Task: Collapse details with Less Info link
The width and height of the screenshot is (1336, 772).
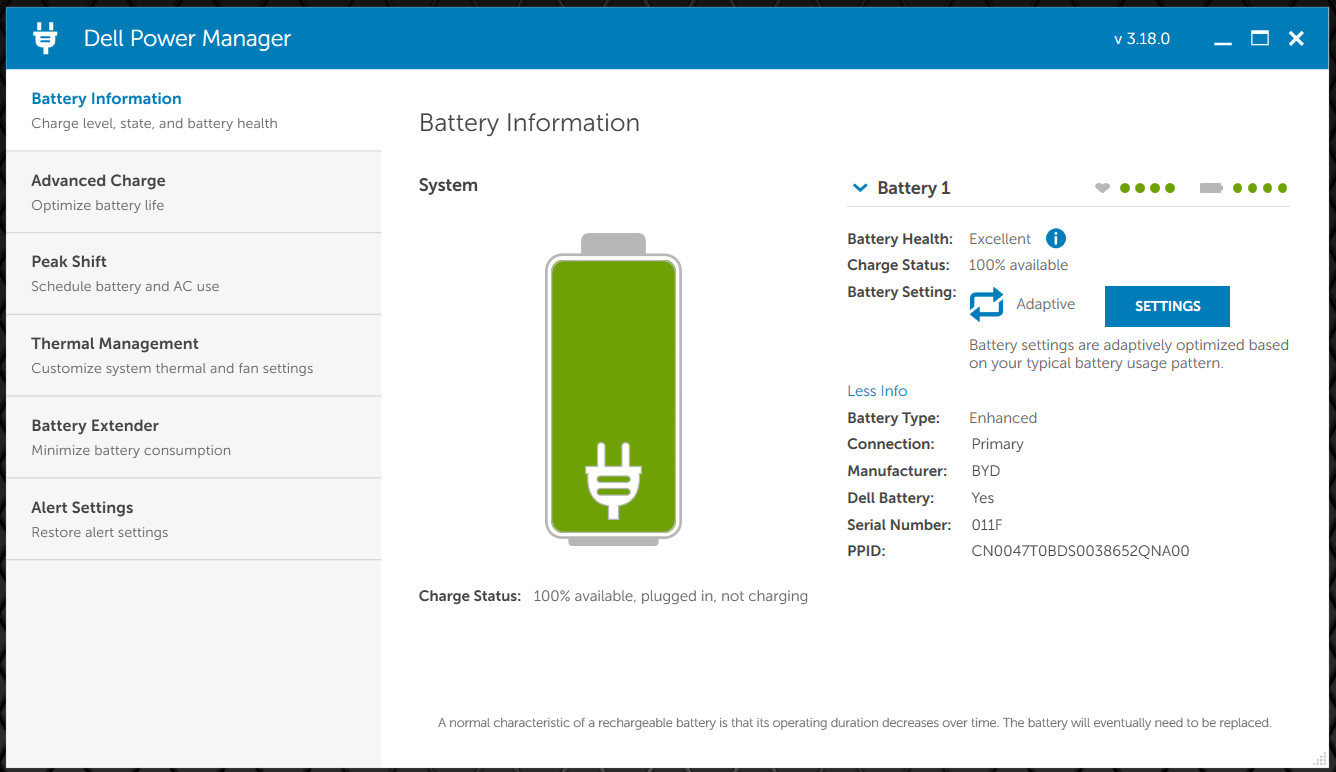Action: (x=877, y=391)
